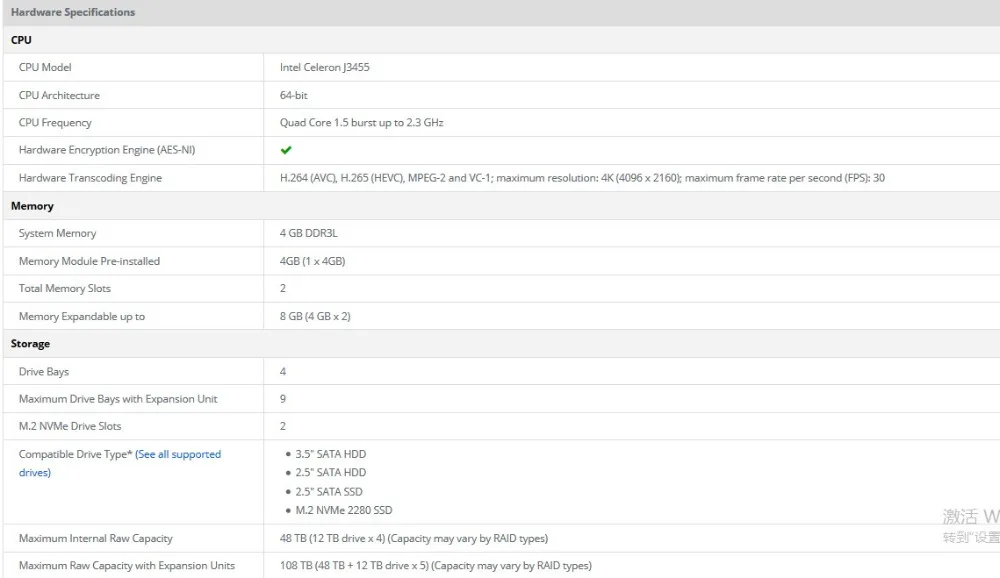Viewport: 1000px width, 578px height.
Task: Click the Storage section heading
Action: [x=30, y=343]
